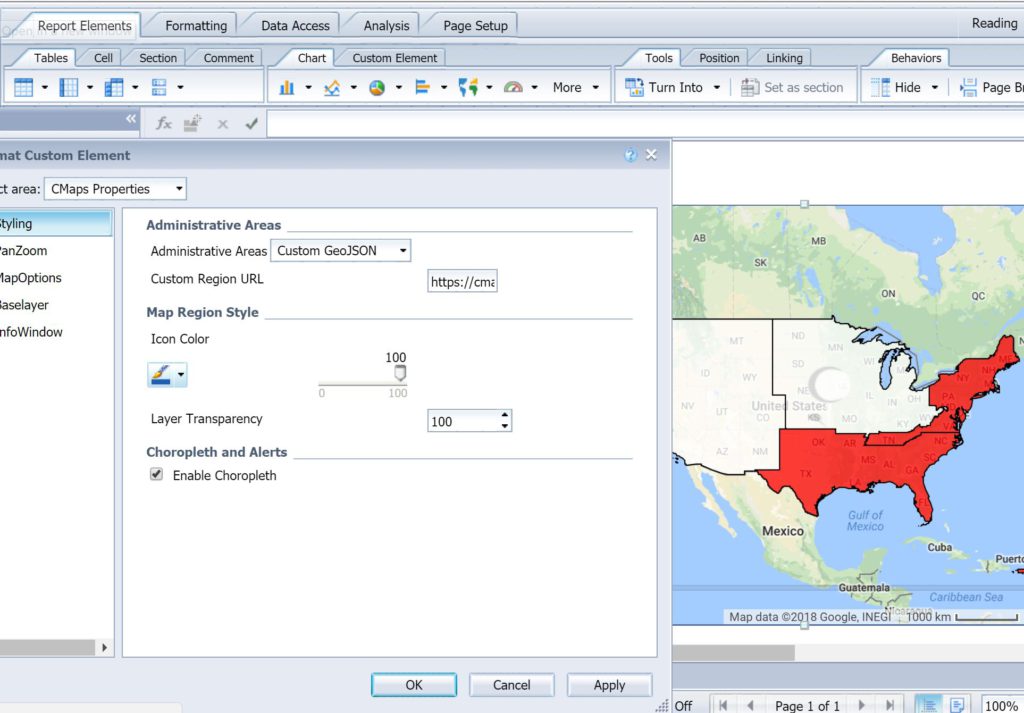Viewport: 1024px width, 713px height.
Task: Insert a pie chart
Action: (x=375, y=87)
